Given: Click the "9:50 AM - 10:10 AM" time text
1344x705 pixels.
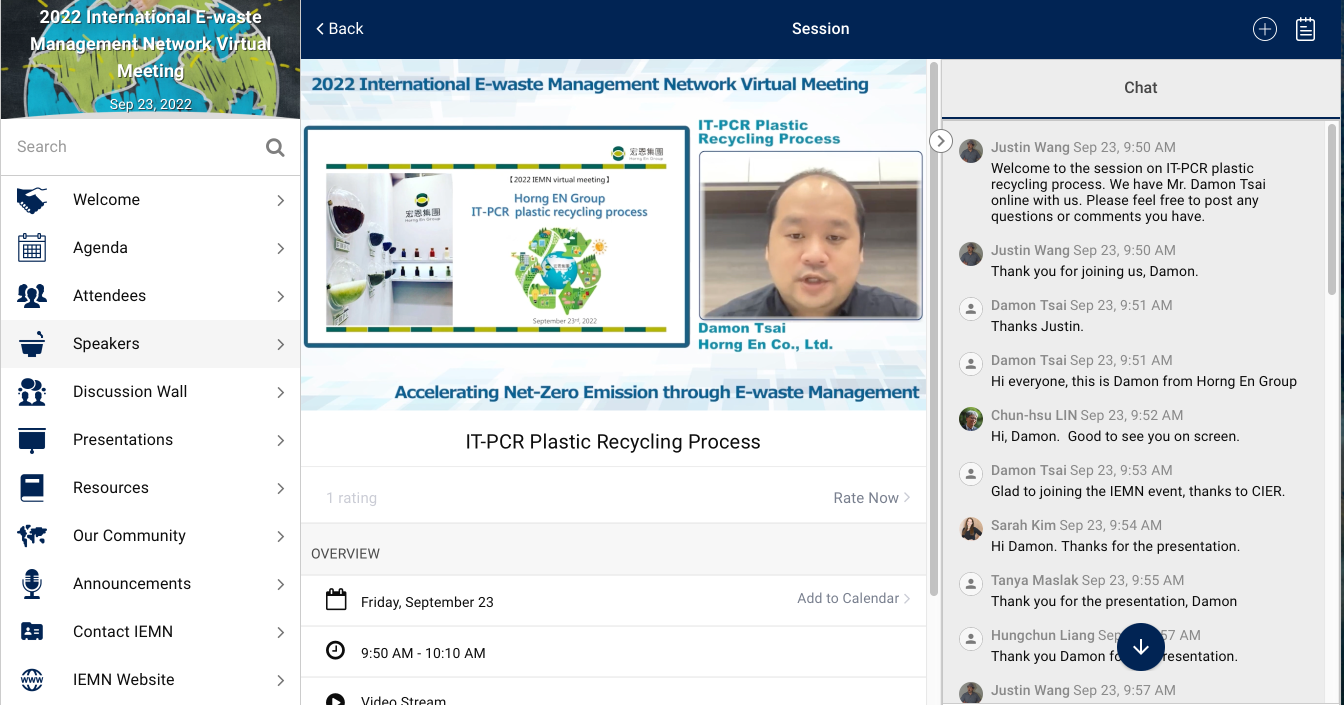Looking at the screenshot, I should click(x=423, y=653).
